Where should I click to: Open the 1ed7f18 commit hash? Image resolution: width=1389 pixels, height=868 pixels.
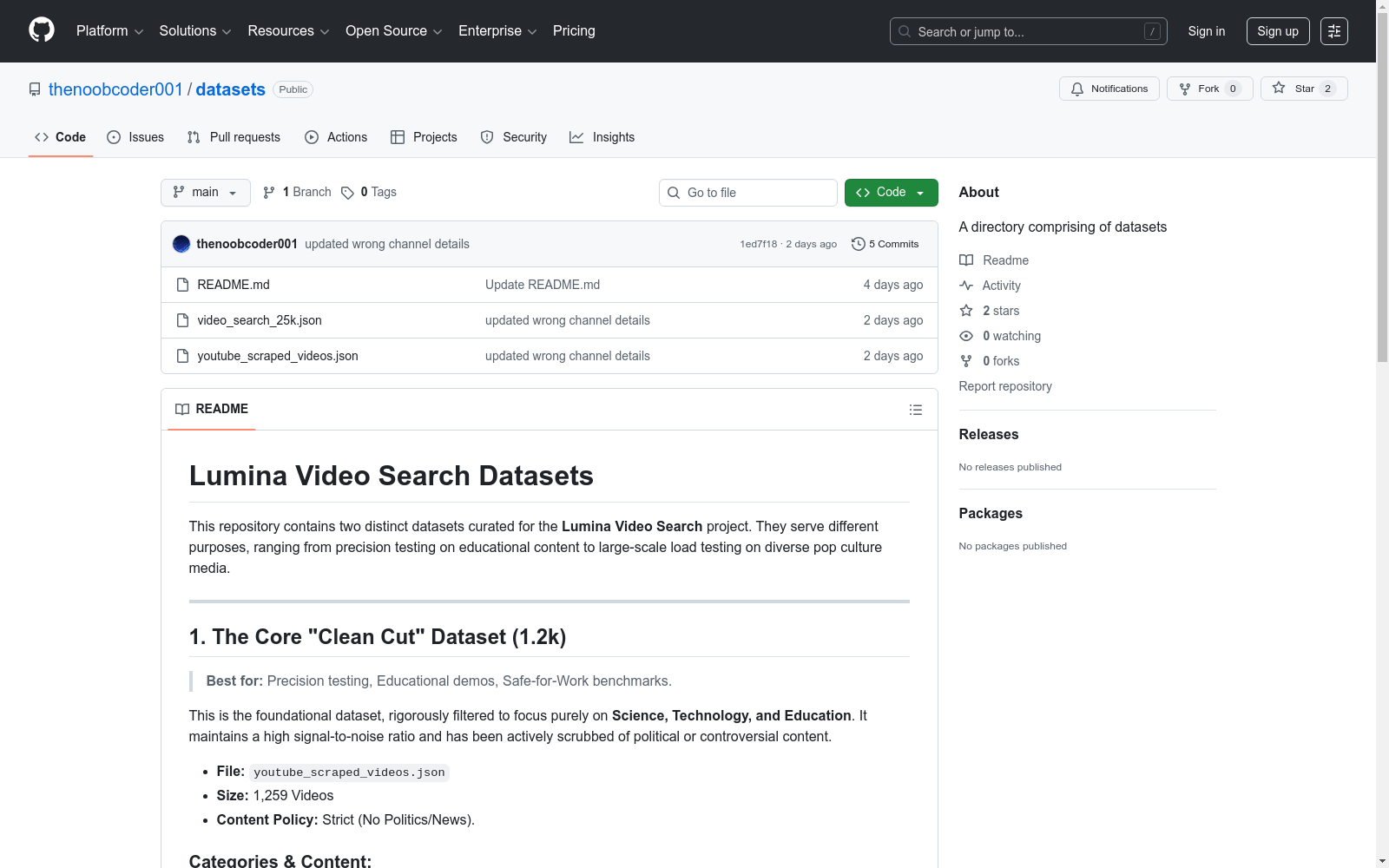(759, 244)
